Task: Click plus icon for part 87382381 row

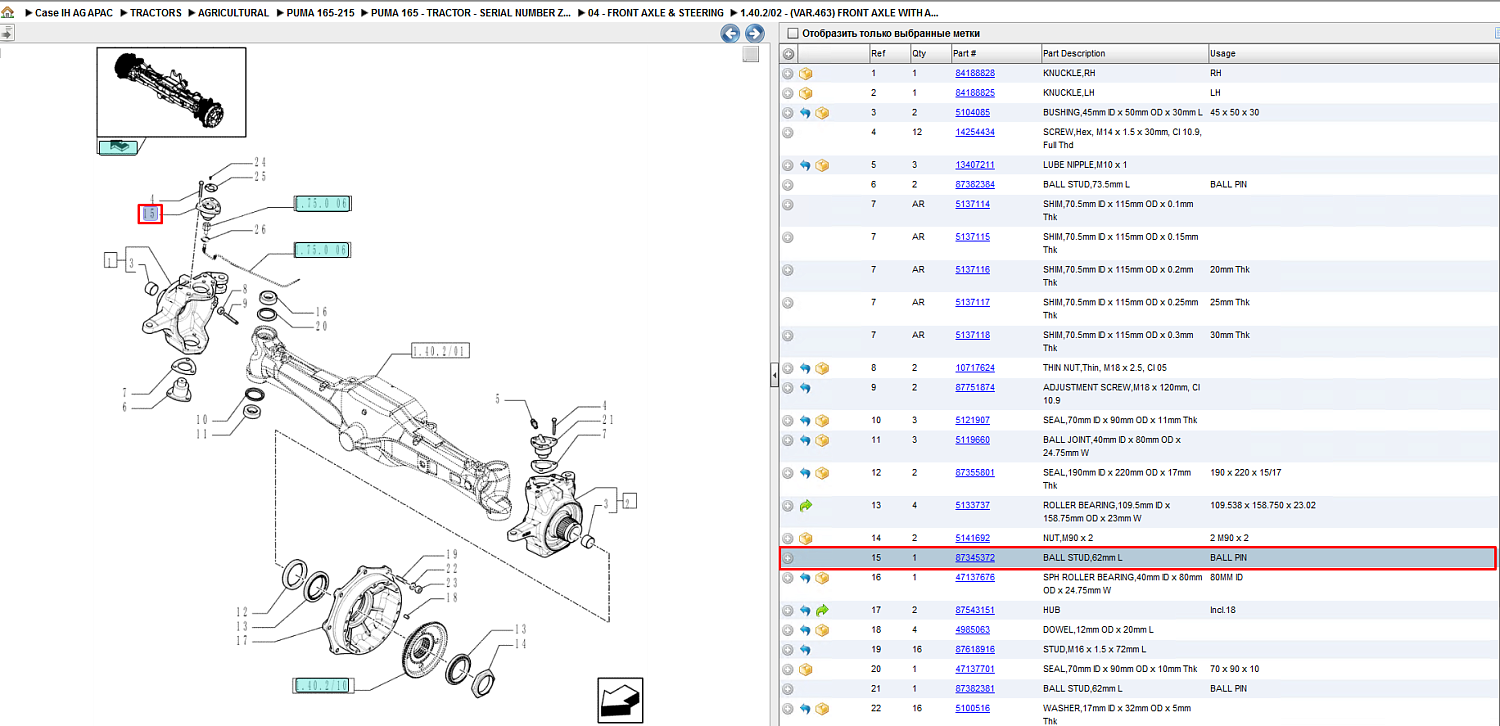Action: pyautogui.click(x=788, y=689)
